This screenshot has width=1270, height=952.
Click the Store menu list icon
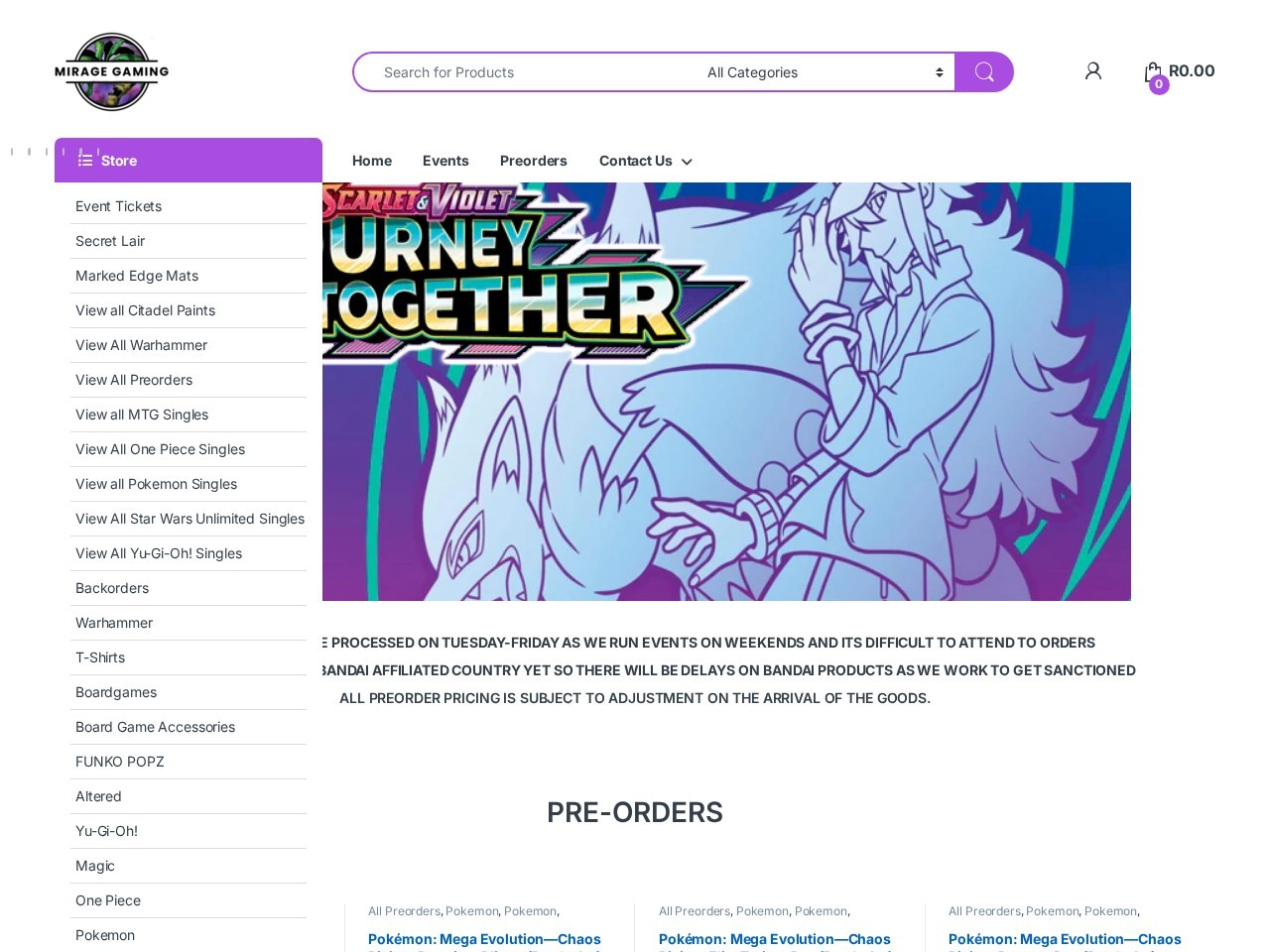pos(85,160)
